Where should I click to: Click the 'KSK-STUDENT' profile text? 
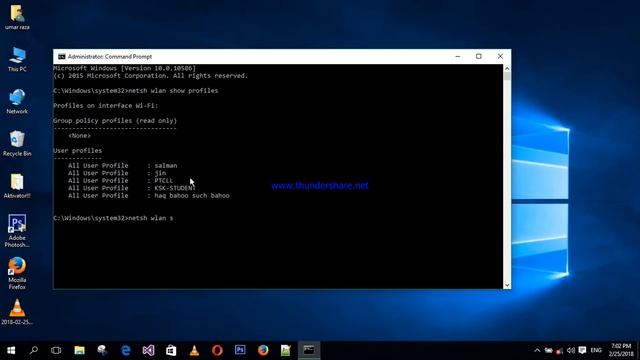coord(175,188)
